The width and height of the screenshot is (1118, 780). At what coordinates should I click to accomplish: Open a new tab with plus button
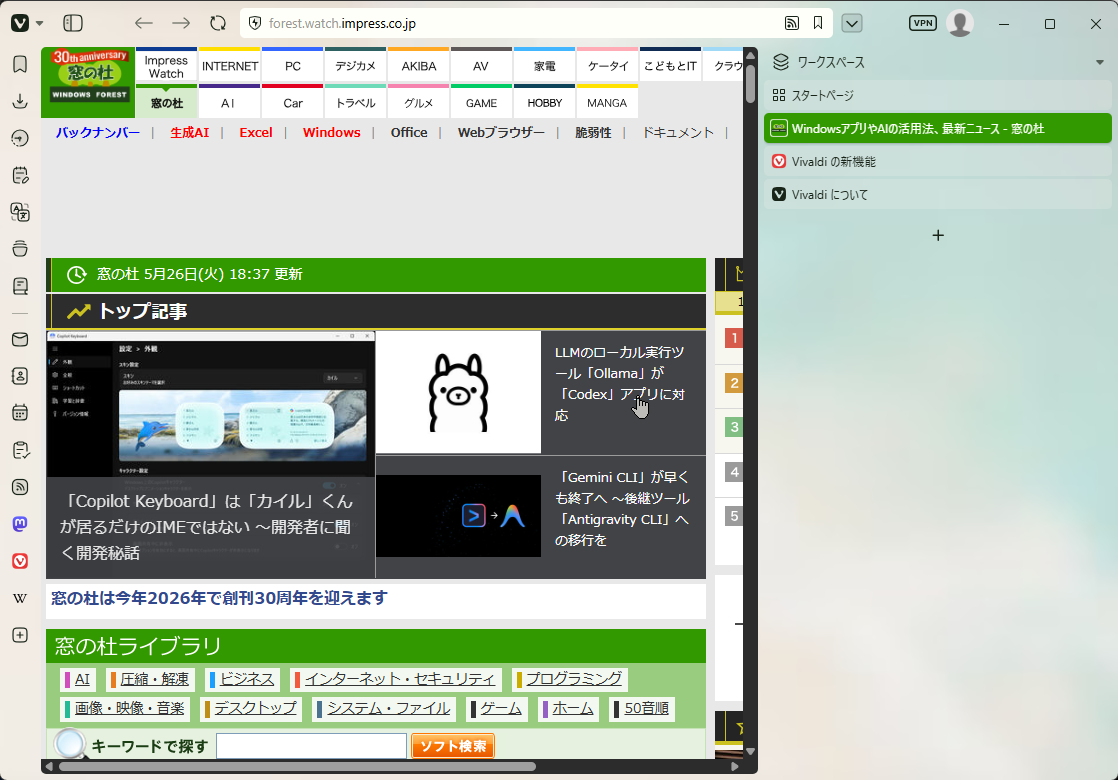point(938,235)
